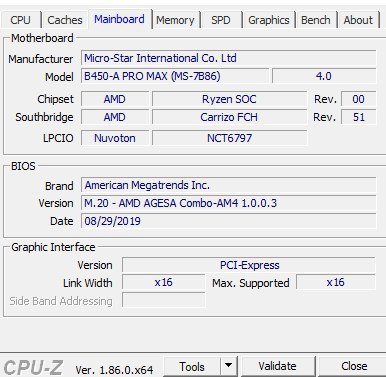Click the model revision value 4.0
The image size is (386, 377).
324,76
